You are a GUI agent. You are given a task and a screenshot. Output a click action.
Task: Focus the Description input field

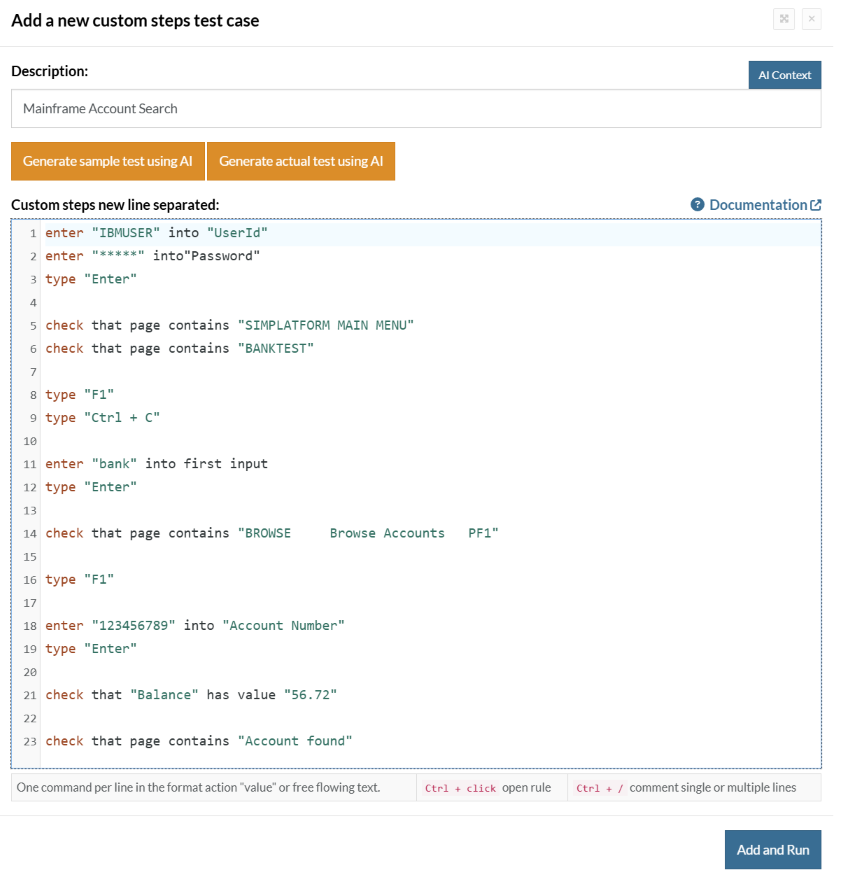click(x=415, y=109)
